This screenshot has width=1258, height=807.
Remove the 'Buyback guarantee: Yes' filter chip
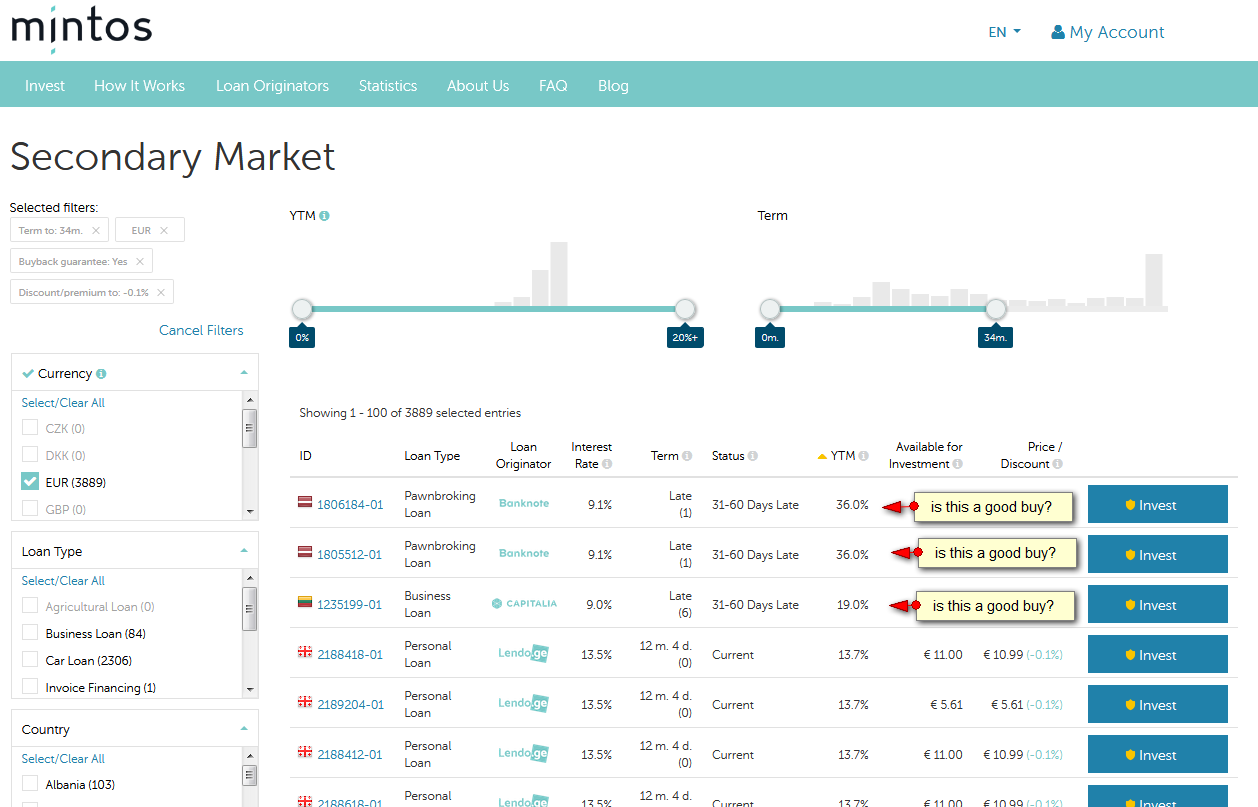click(x=140, y=262)
